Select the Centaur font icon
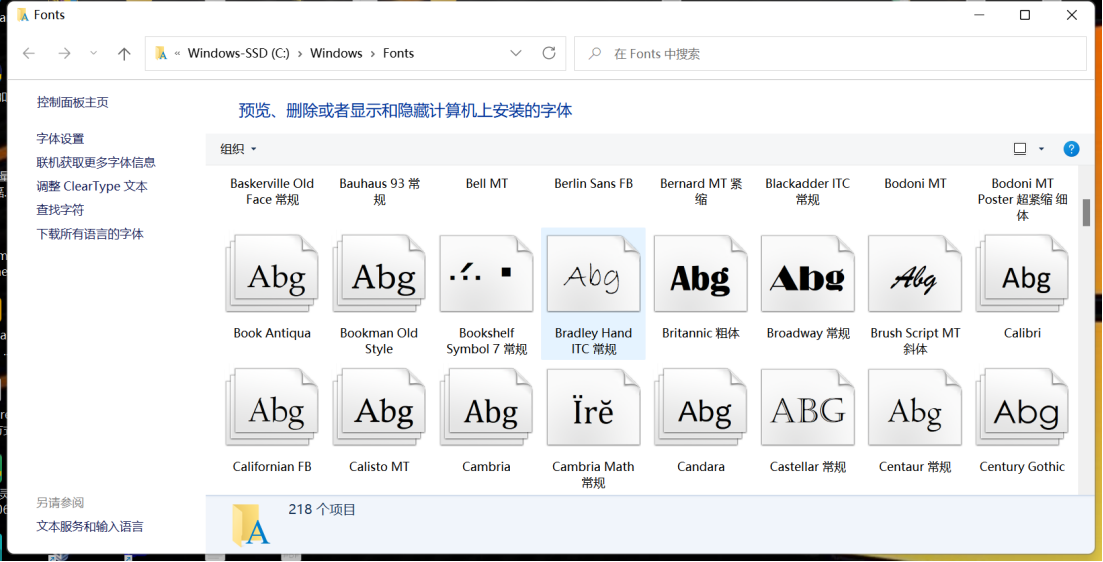The height and width of the screenshot is (562, 1103). pos(914,407)
